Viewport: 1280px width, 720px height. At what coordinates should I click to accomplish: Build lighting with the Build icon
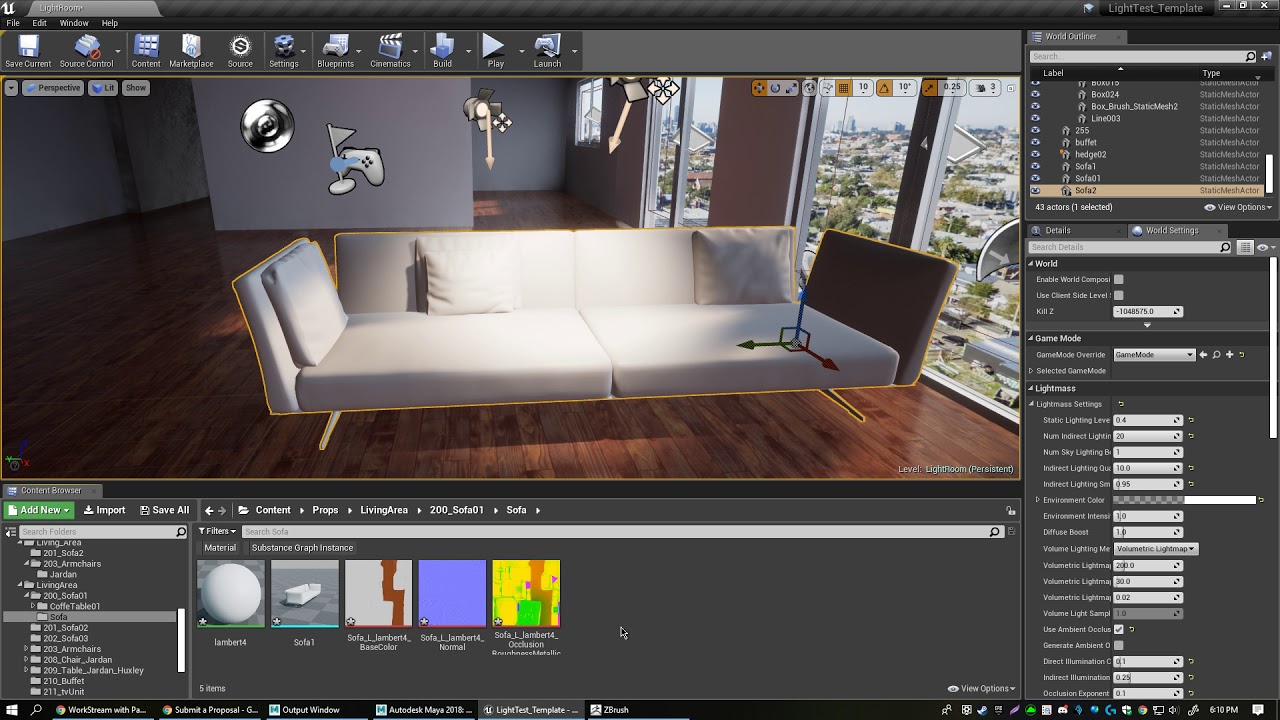tap(442, 51)
